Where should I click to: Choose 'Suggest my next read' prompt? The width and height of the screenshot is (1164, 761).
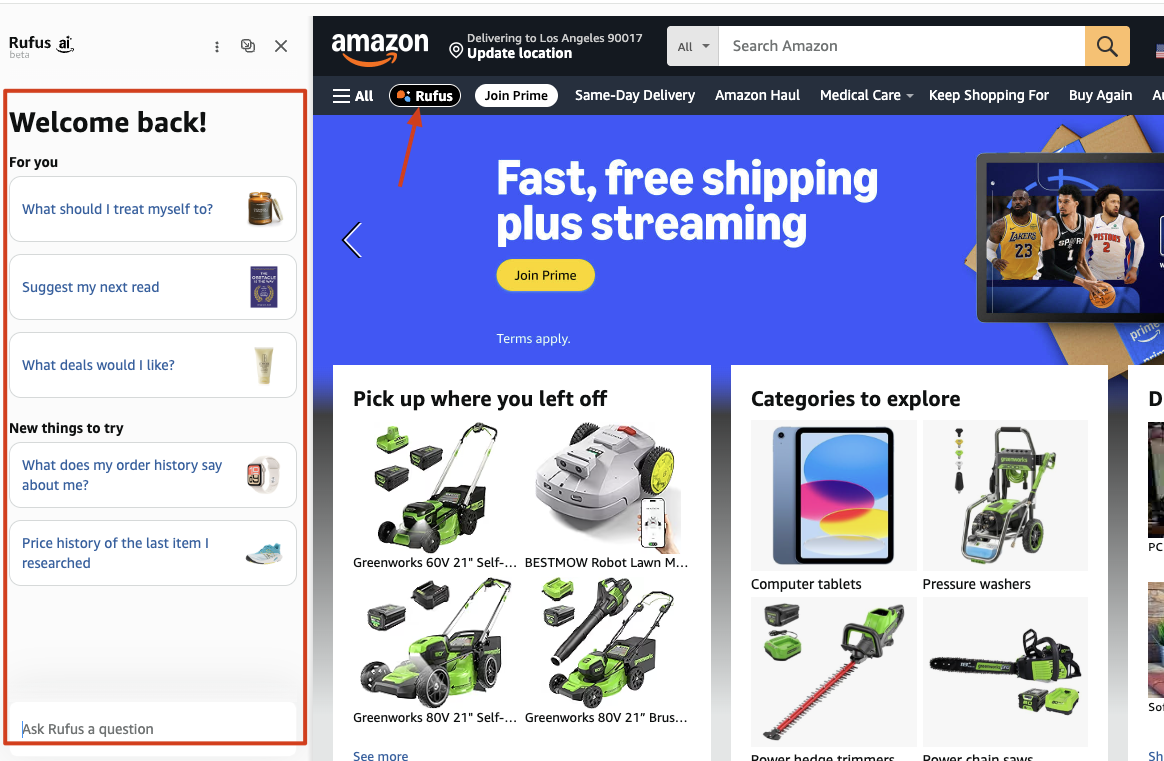[153, 287]
